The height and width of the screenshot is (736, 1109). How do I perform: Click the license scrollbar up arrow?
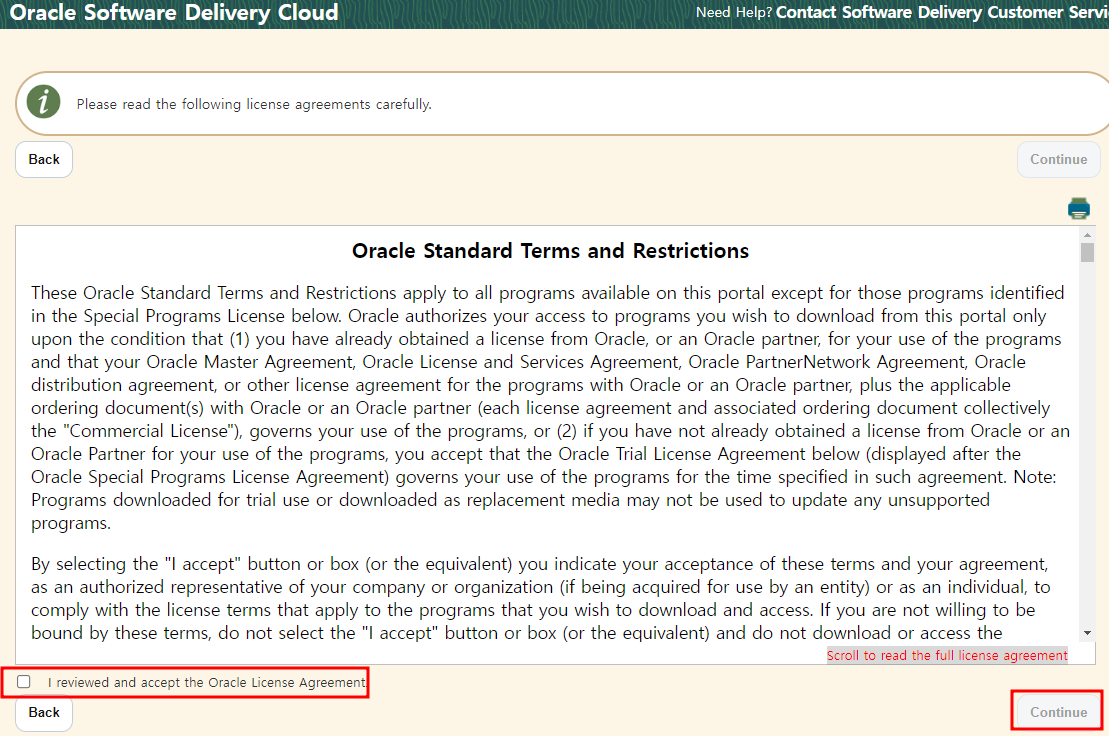coord(1088,235)
